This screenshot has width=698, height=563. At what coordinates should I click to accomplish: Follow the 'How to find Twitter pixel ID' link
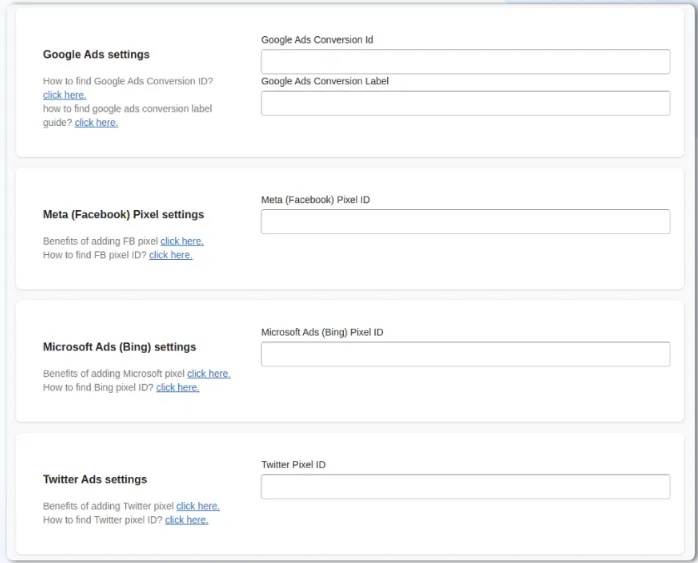(187, 520)
